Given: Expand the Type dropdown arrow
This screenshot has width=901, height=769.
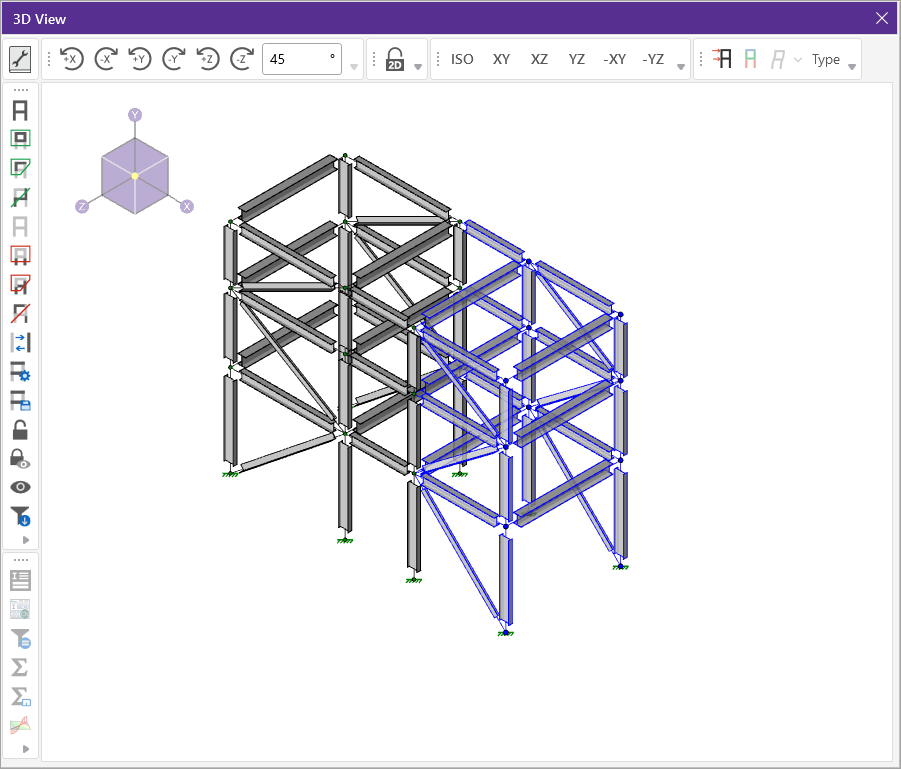Looking at the screenshot, I should tap(852, 67).
